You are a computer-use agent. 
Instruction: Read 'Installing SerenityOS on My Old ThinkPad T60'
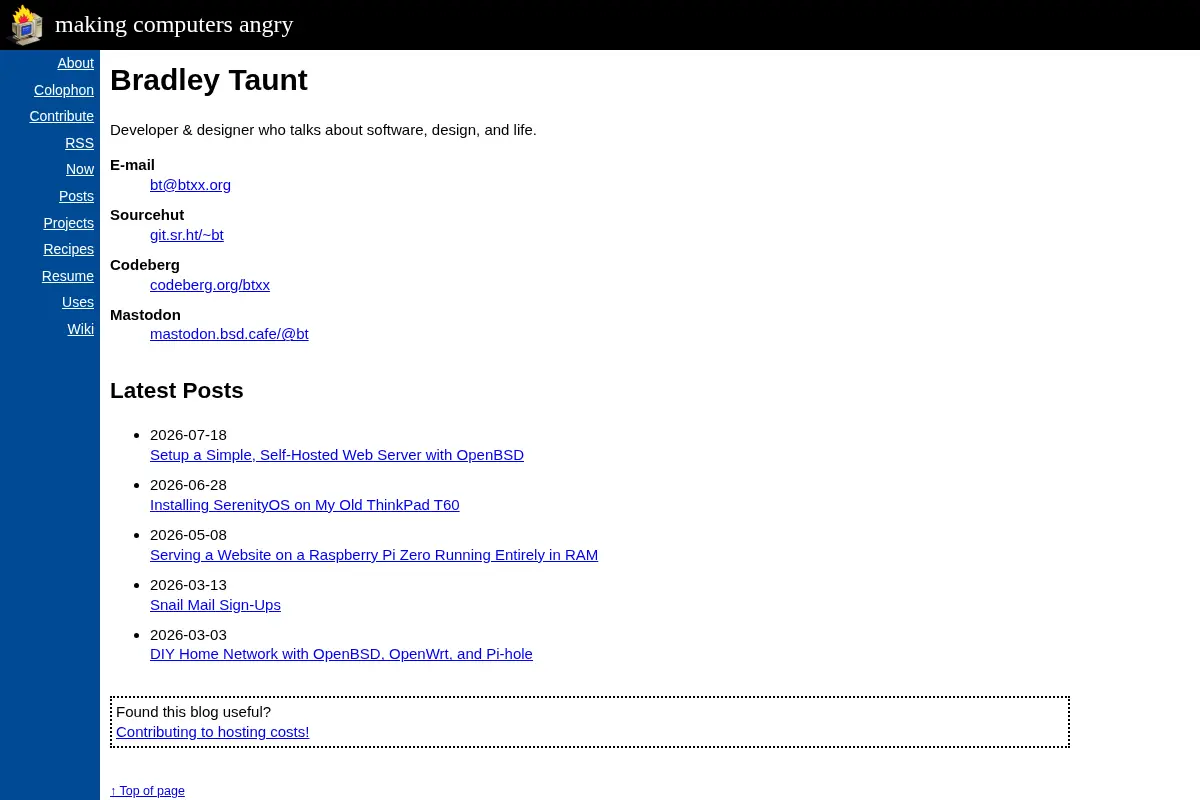pos(305,505)
